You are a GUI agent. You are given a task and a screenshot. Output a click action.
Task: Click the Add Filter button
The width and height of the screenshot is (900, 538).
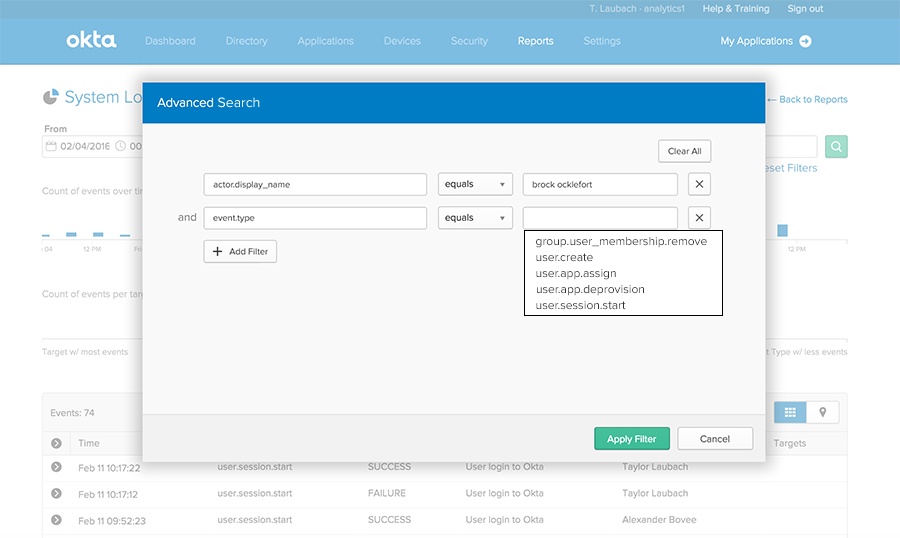pyautogui.click(x=240, y=251)
